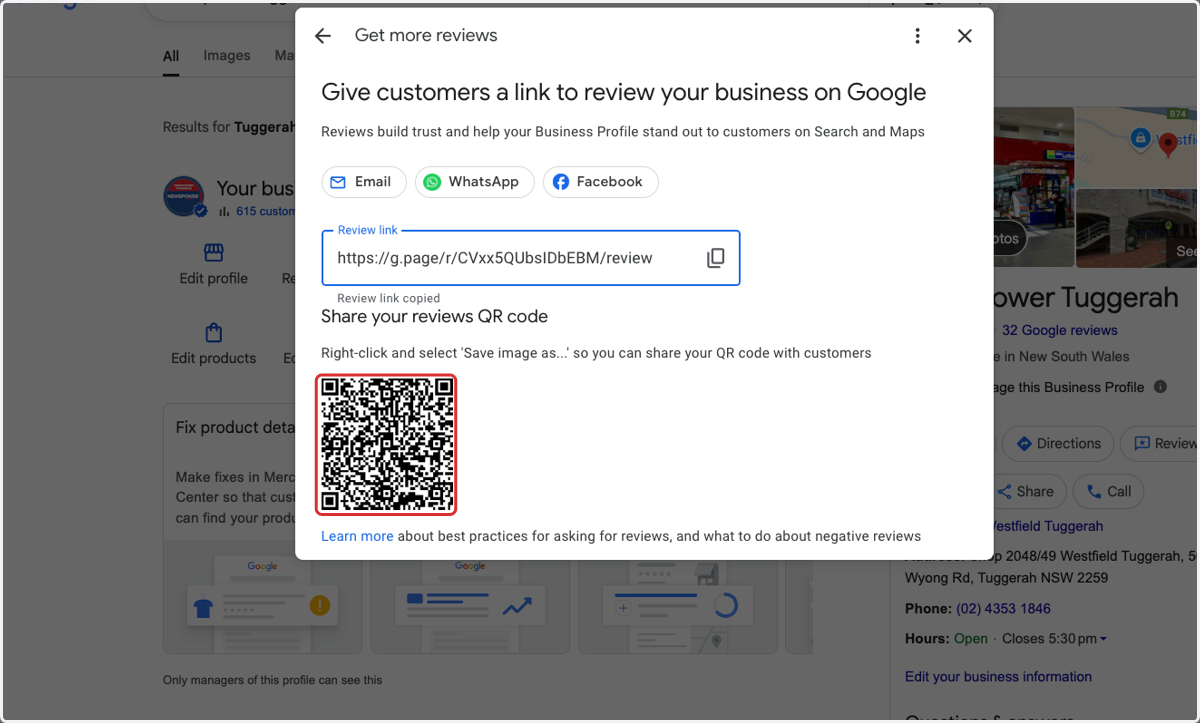Image resolution: width=1200 pixels, height=723 pixels.
Task: Copy the review link with copy icon
Action: pyautogui.click(x=715, y=258)
